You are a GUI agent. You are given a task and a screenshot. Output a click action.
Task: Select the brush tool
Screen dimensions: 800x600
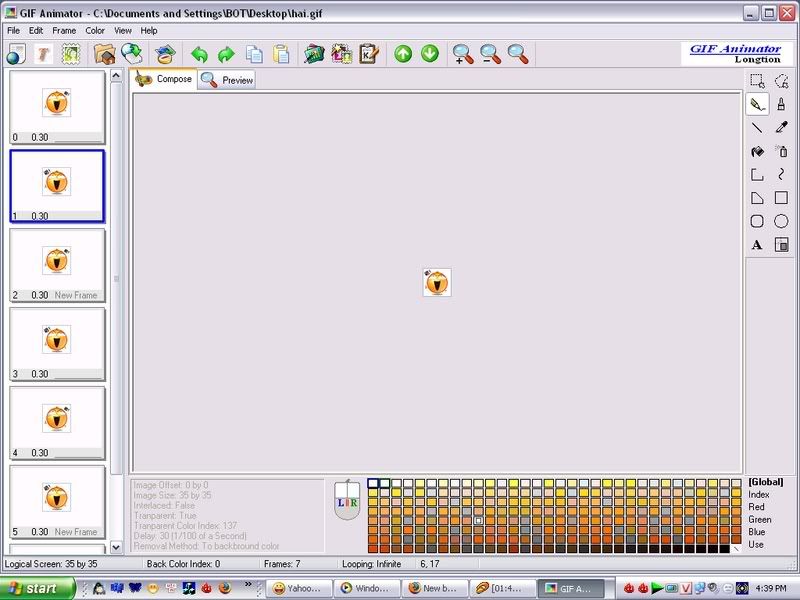coord(781,104)
